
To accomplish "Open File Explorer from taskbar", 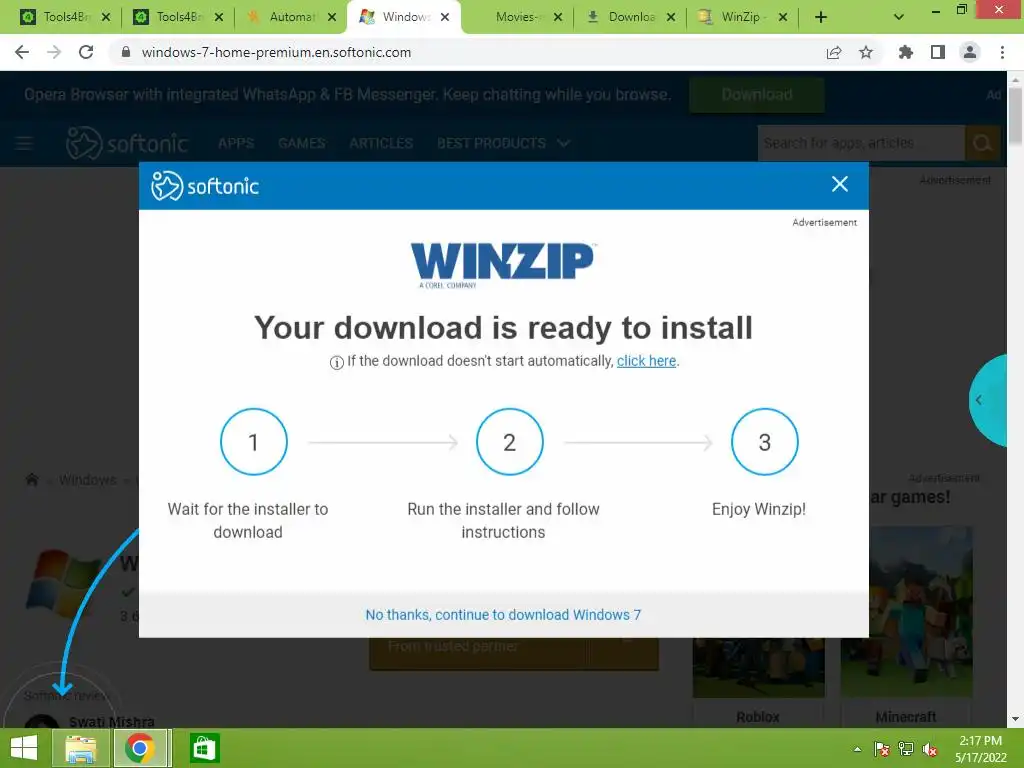I will 81,748.
